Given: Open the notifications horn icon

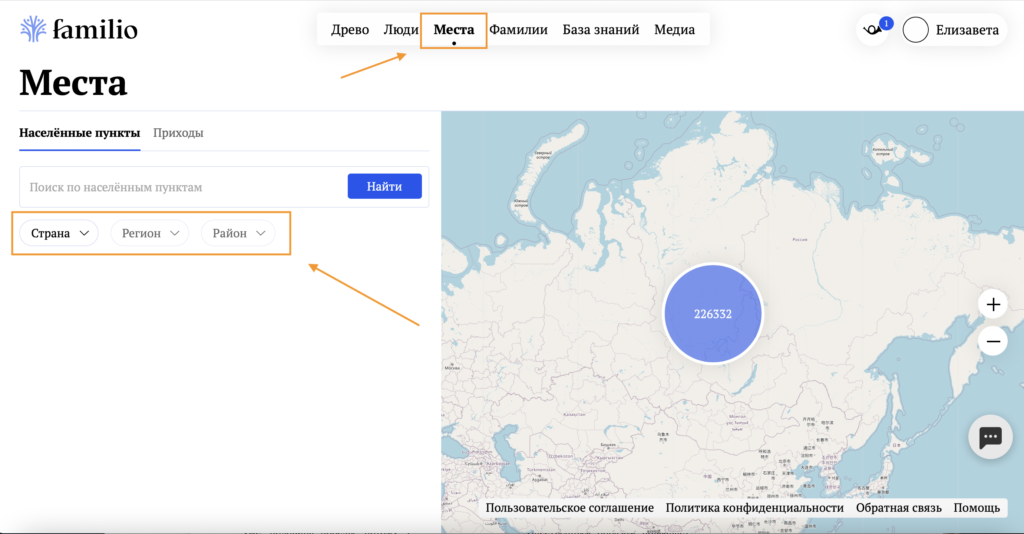Looking at the screenshot, I should click(873, 29).
